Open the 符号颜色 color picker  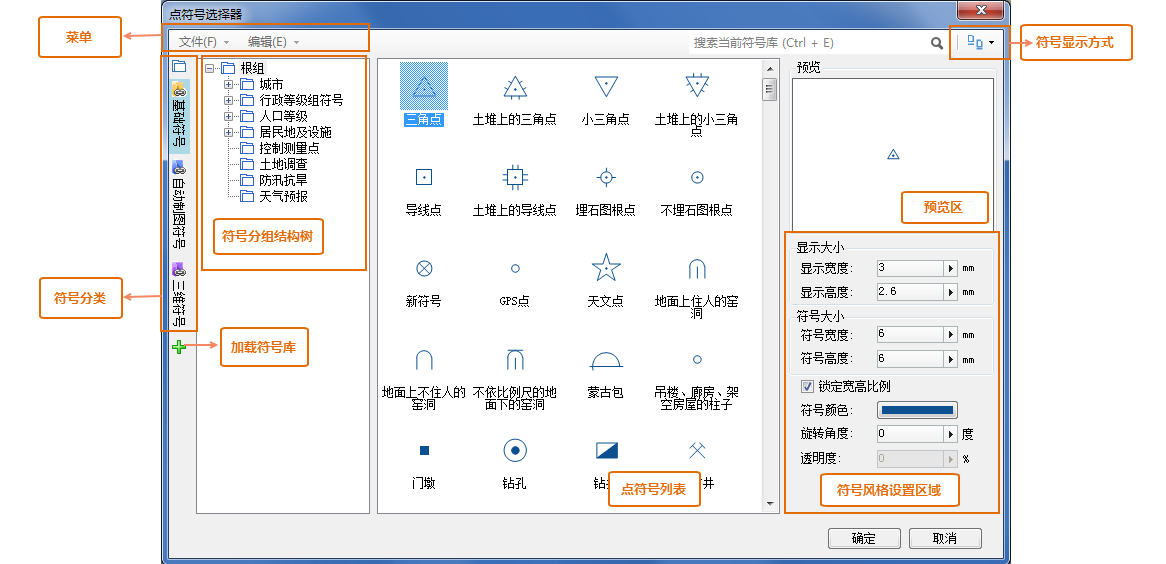(917, 410)
